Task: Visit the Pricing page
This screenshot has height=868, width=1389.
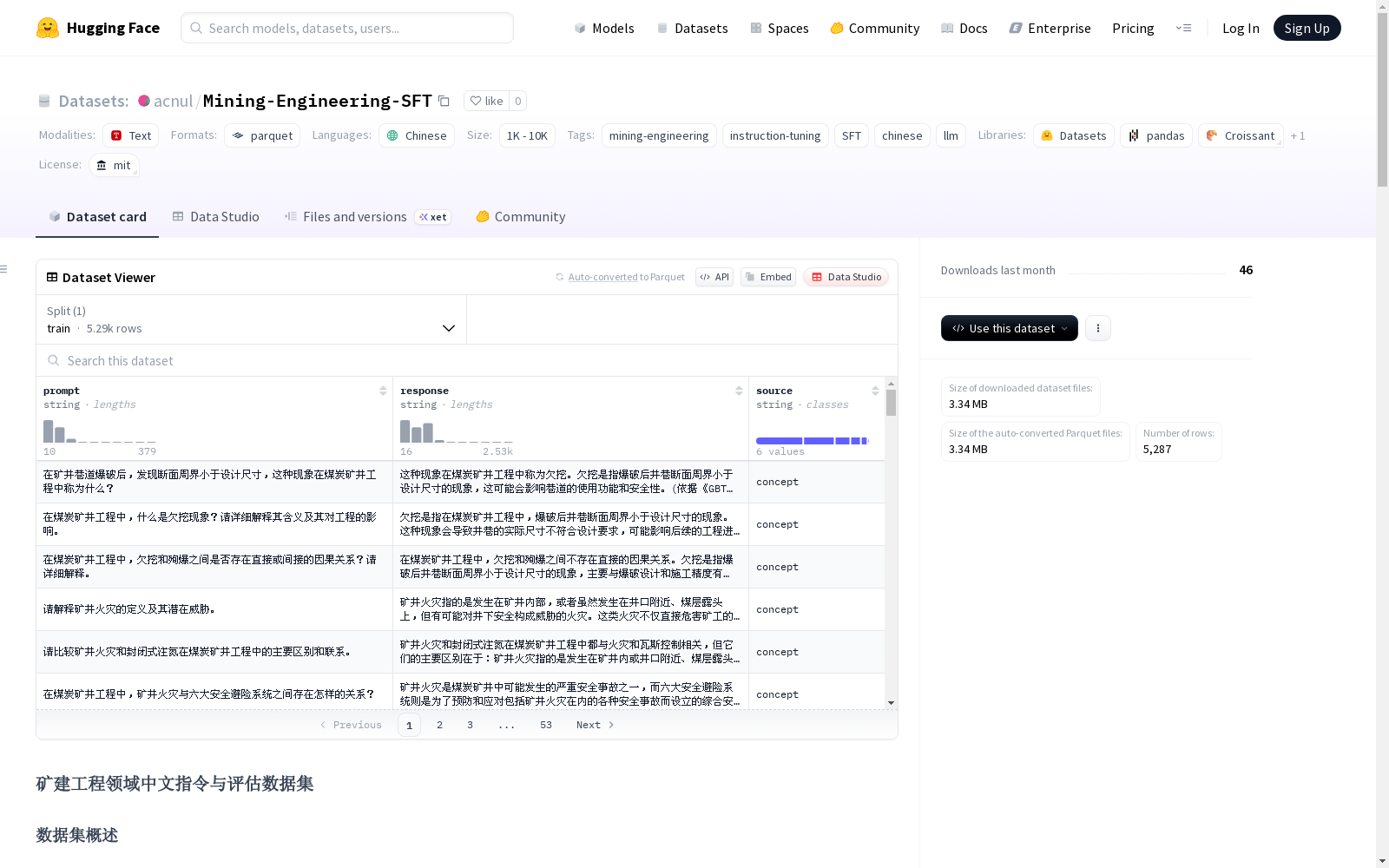Action: click(x=1133, y=28)
